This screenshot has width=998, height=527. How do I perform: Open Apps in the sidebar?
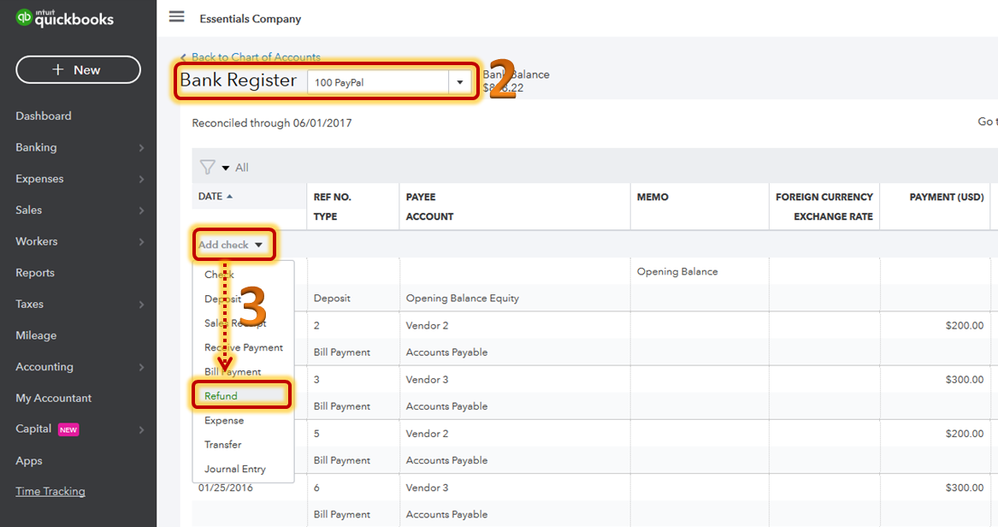(29, 461)
